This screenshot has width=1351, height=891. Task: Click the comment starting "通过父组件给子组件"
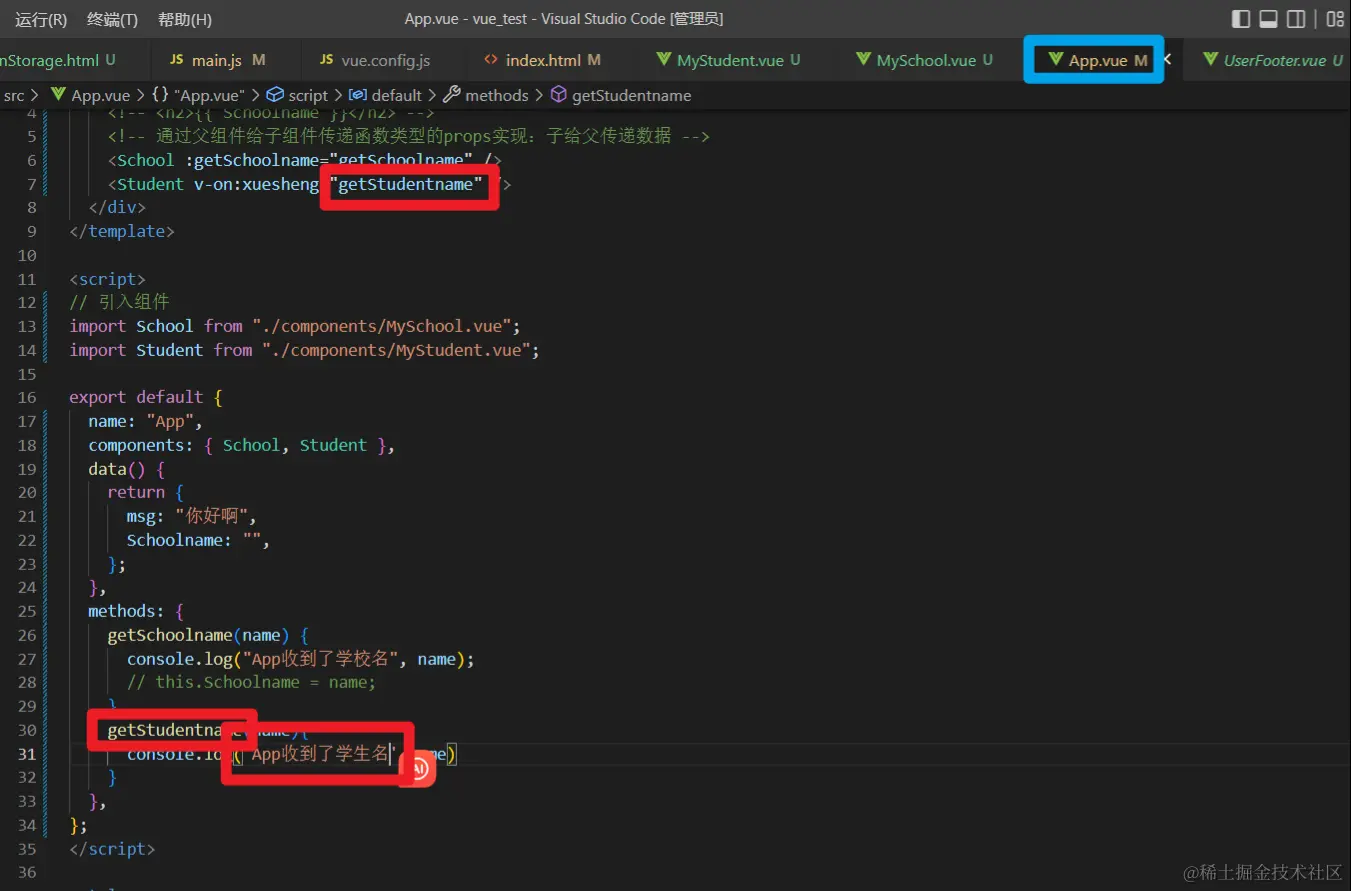click(x=409, y=136)
